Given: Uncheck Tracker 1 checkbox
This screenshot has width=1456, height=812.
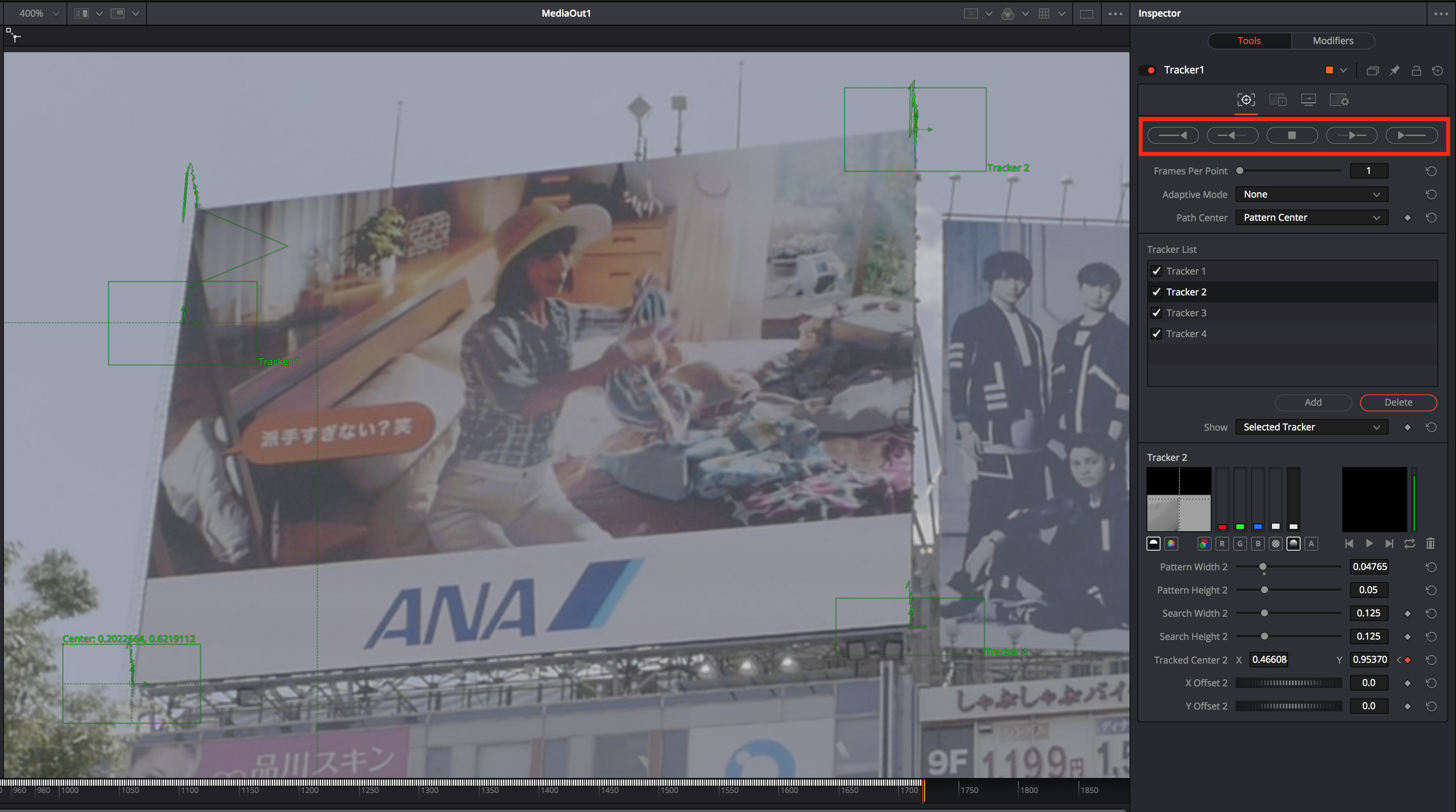Looking at the screenshot, I should [x=1157, y=271].
